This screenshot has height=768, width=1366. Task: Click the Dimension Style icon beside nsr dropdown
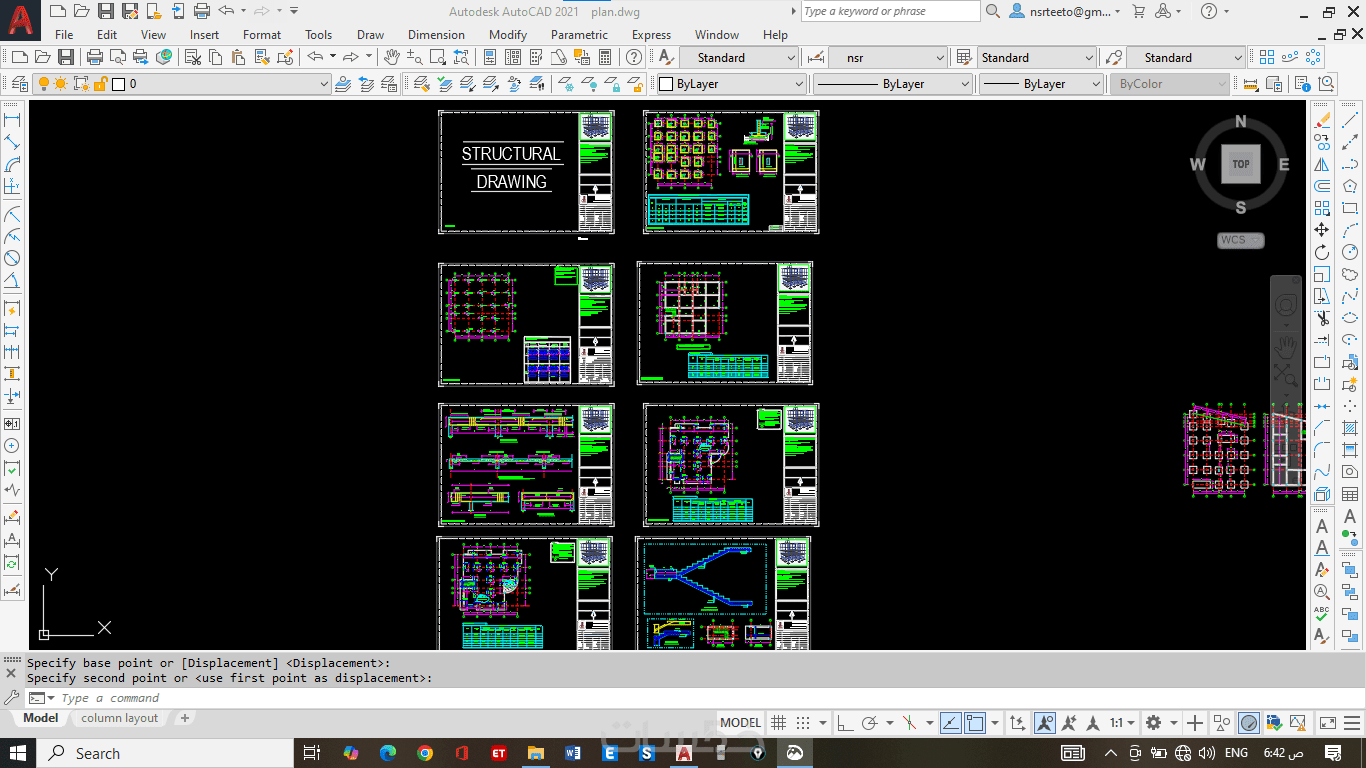click(x=814, y=57)
